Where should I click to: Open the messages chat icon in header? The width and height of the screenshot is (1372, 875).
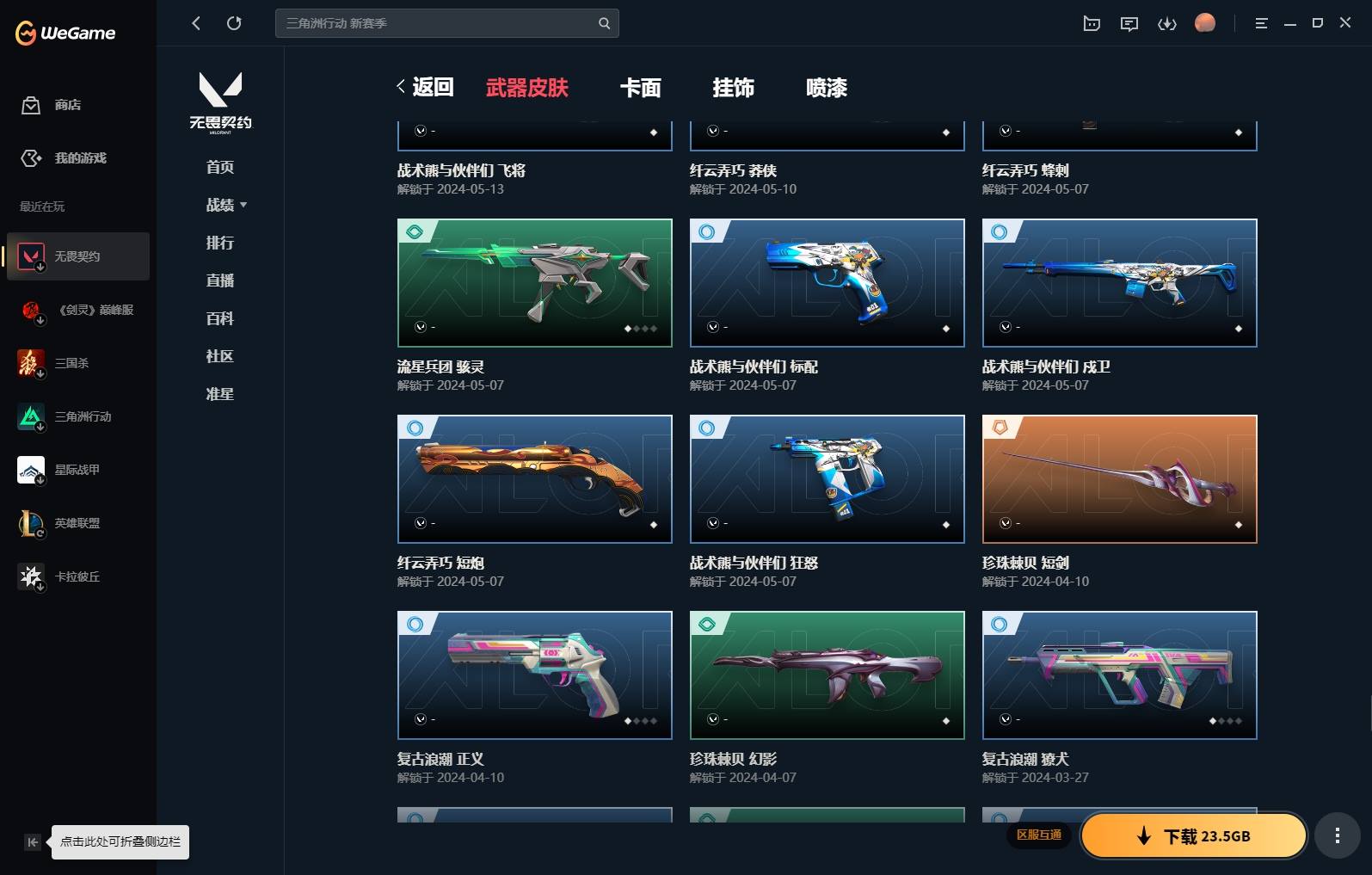point(1129,23)
